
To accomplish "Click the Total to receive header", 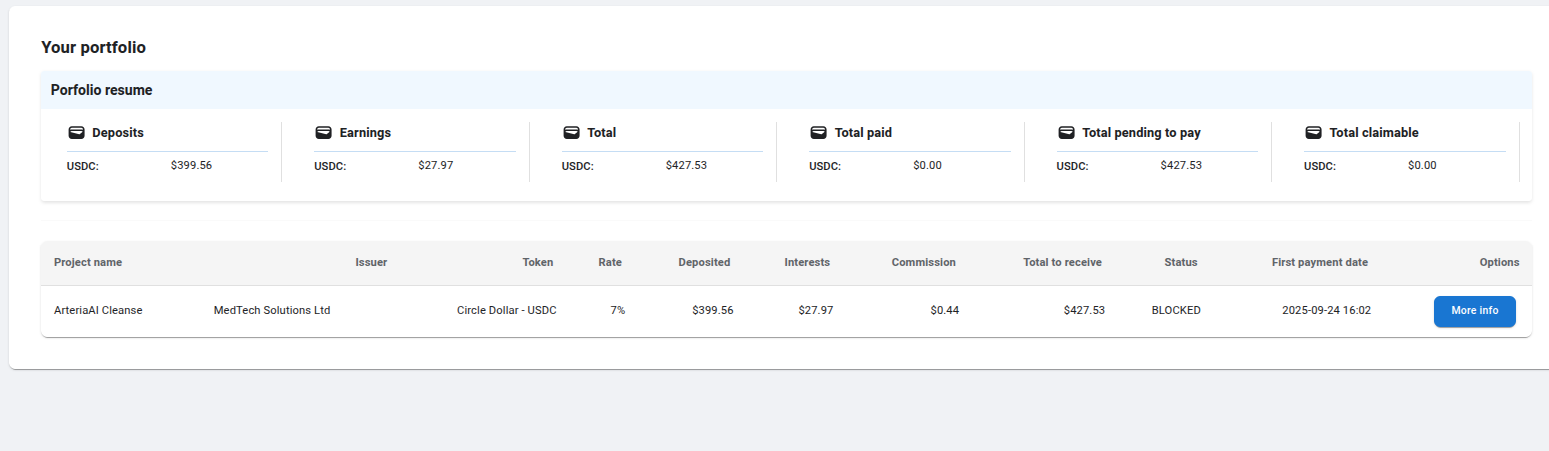I will coord(1062,263).
